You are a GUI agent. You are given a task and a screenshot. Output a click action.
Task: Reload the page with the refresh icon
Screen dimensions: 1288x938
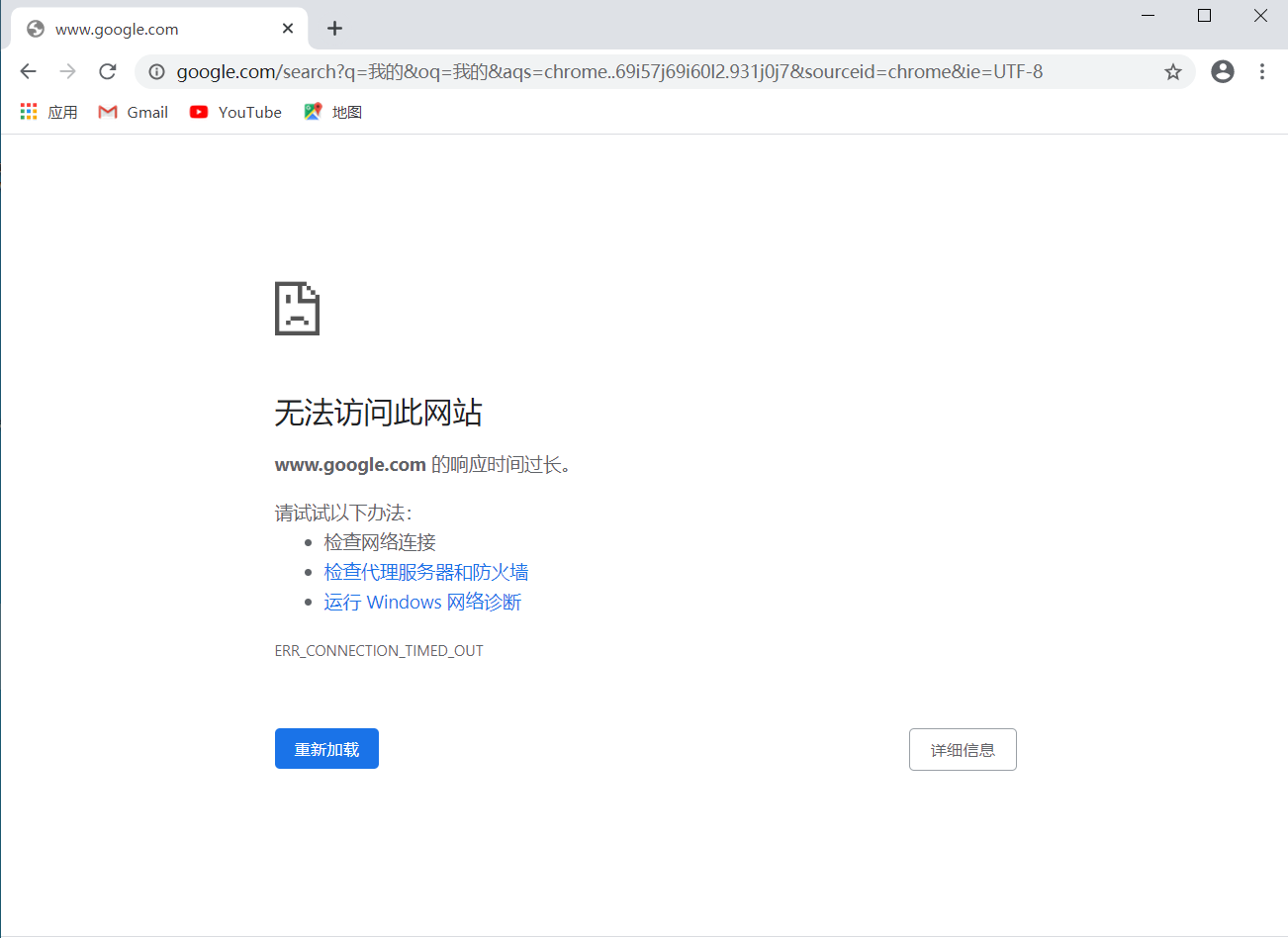coord(108,71)
